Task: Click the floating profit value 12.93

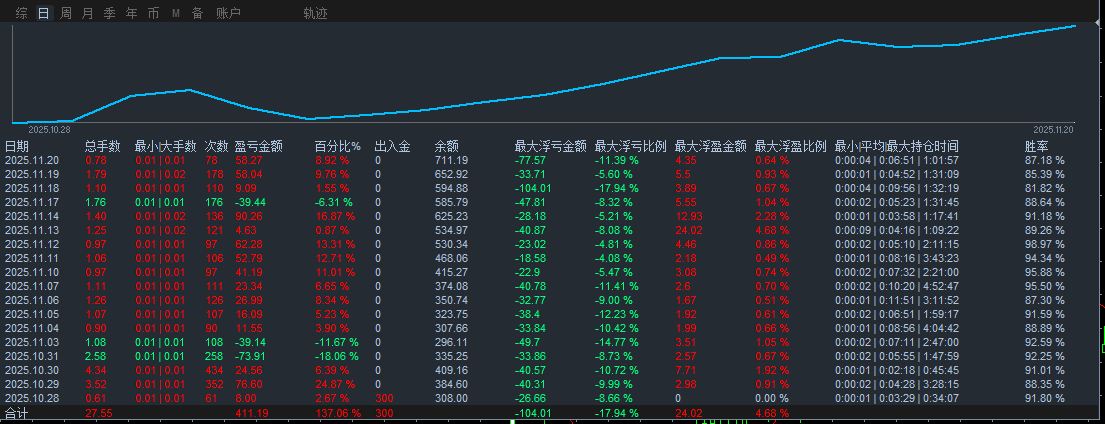Action: pos(689,215)
